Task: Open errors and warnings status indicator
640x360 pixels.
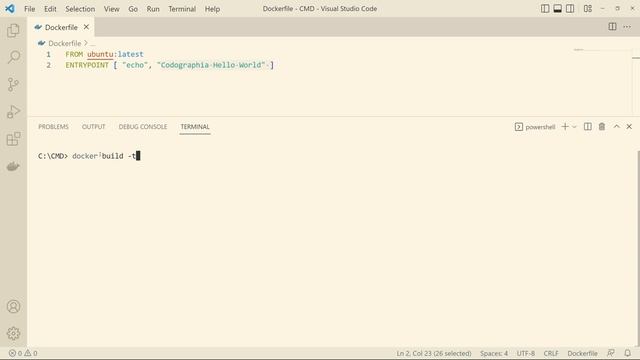Action: (x=23, y=353)
